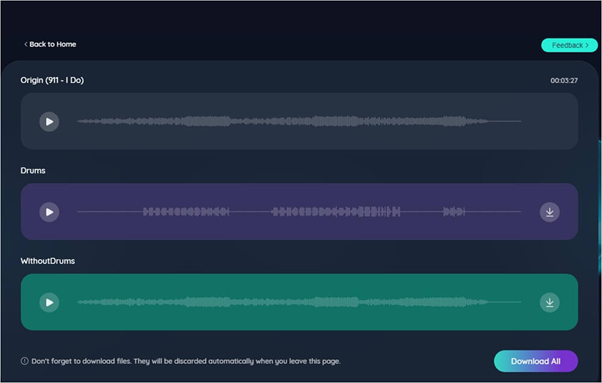Seek within the Drums waveform
Screen dimensions: 602x383
299,211
